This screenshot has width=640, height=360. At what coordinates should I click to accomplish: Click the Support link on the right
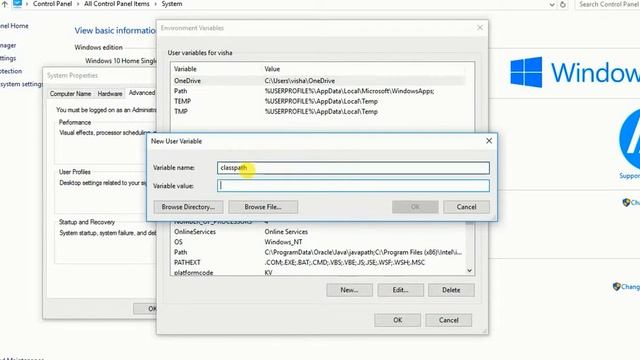click(629, 176)
